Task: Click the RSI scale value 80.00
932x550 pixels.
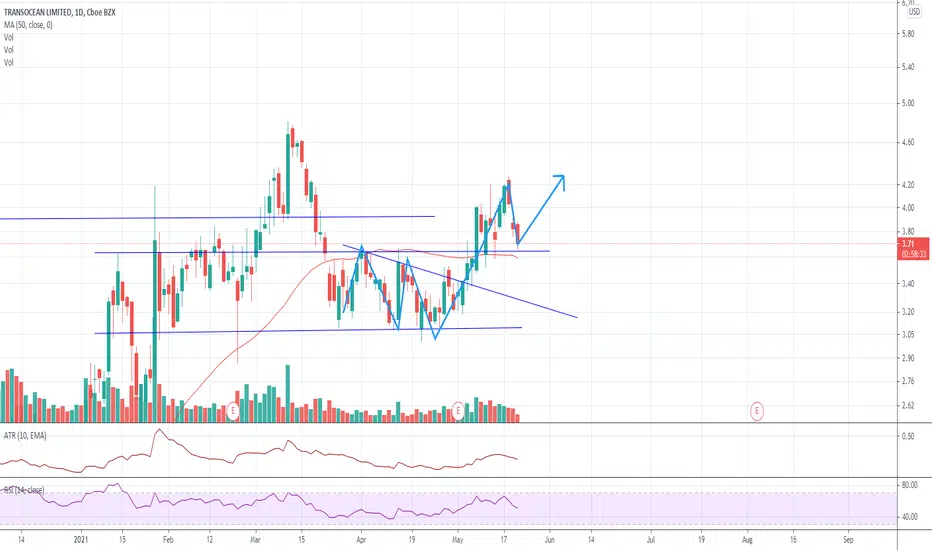Action: click(x=909, y=485)
